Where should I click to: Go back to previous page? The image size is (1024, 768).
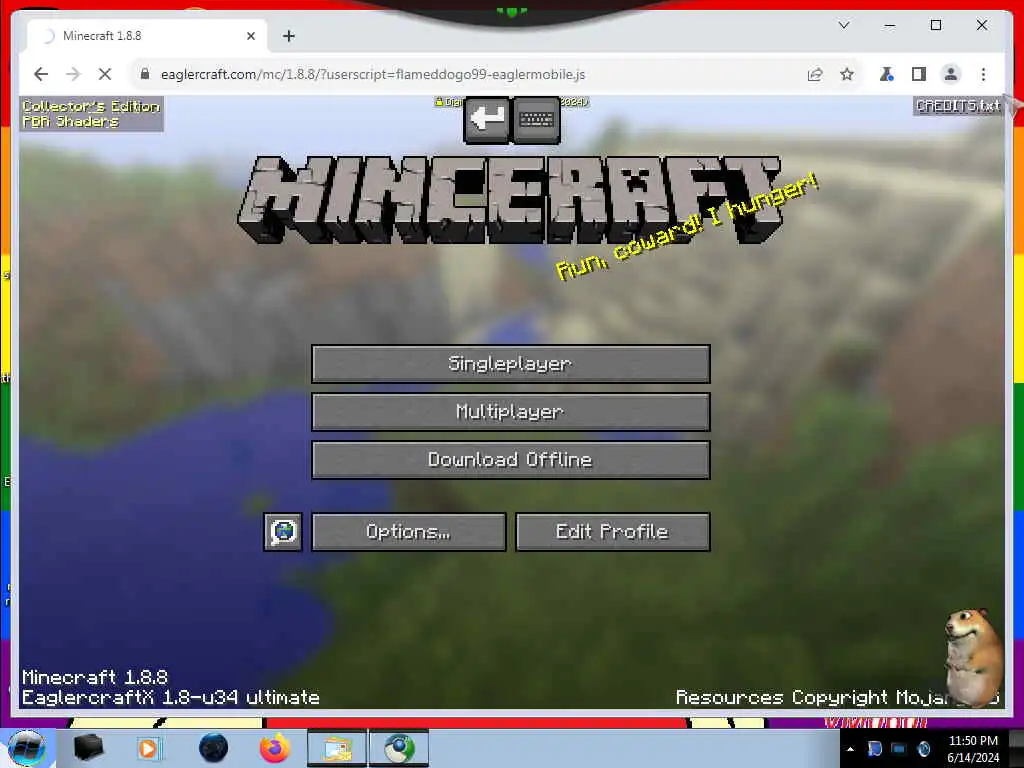[41, 74]
